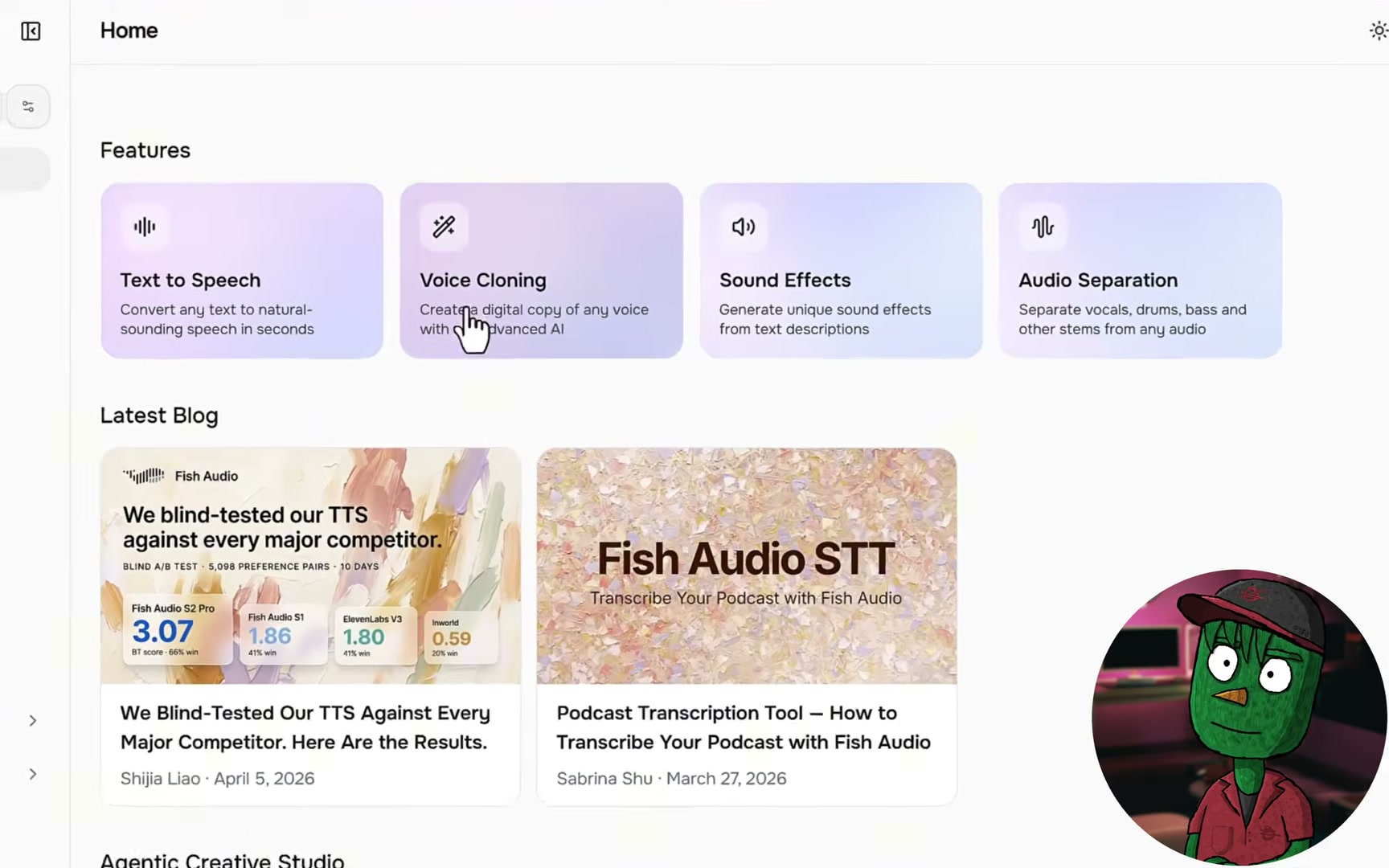Image resolution: width=1389 pixels, height=868 pixels.
Task: Collapse the sidebar panel icon
Action: [x=31, y=31]
